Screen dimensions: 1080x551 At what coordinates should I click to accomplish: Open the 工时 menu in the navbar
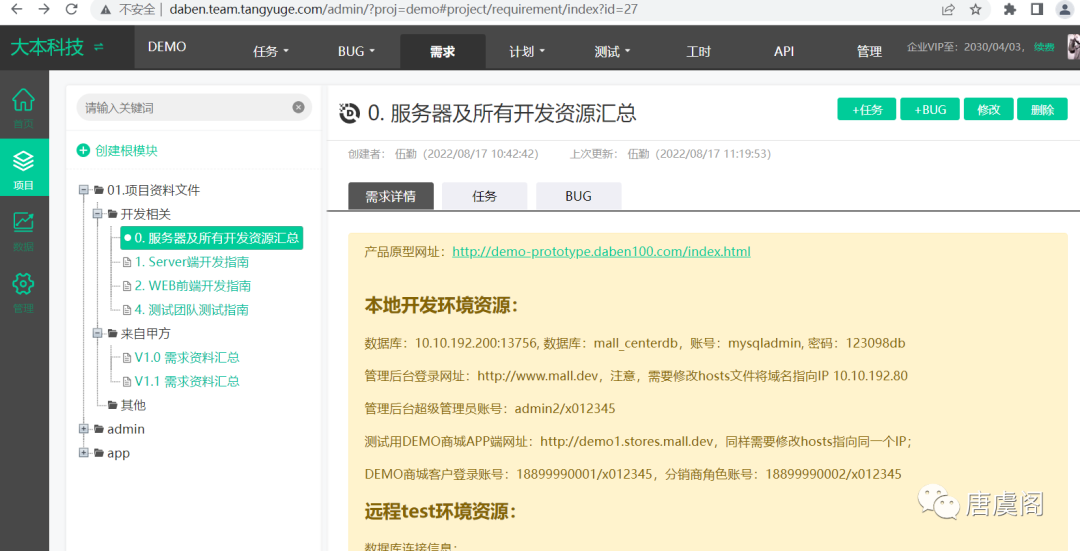[x=698, y=52]
